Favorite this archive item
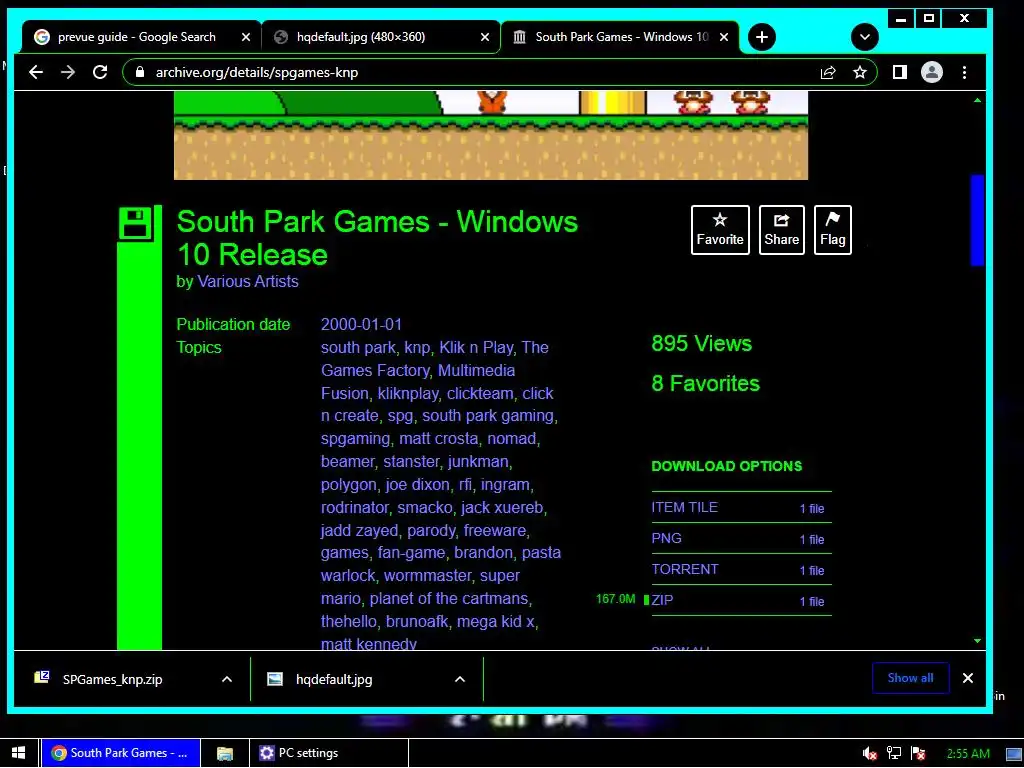 pos(720,230)
